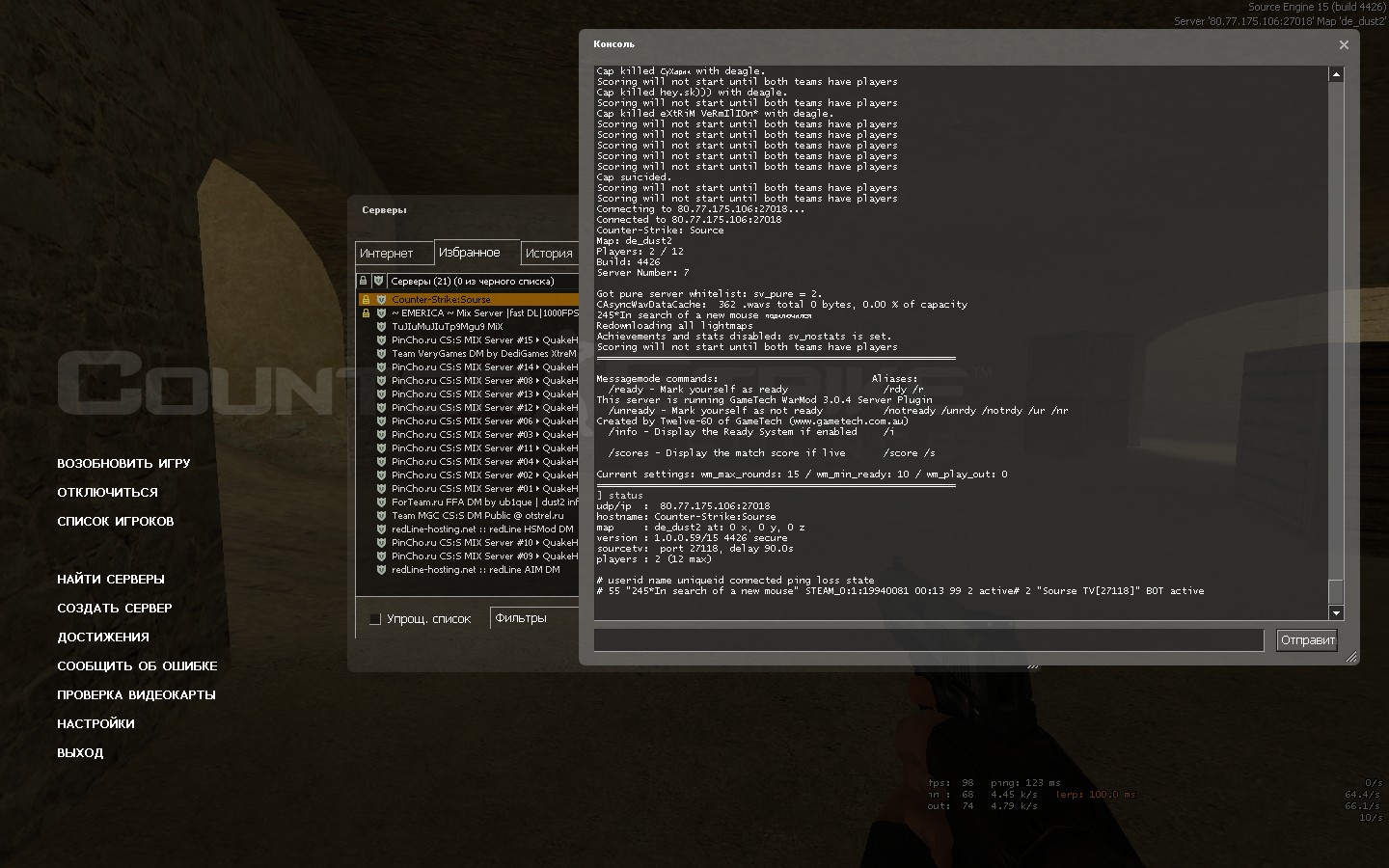Select redLine-hosting.net redLine HSMod DM row
The width and height of the screenshot is (1389, 868).
[468, 529]
